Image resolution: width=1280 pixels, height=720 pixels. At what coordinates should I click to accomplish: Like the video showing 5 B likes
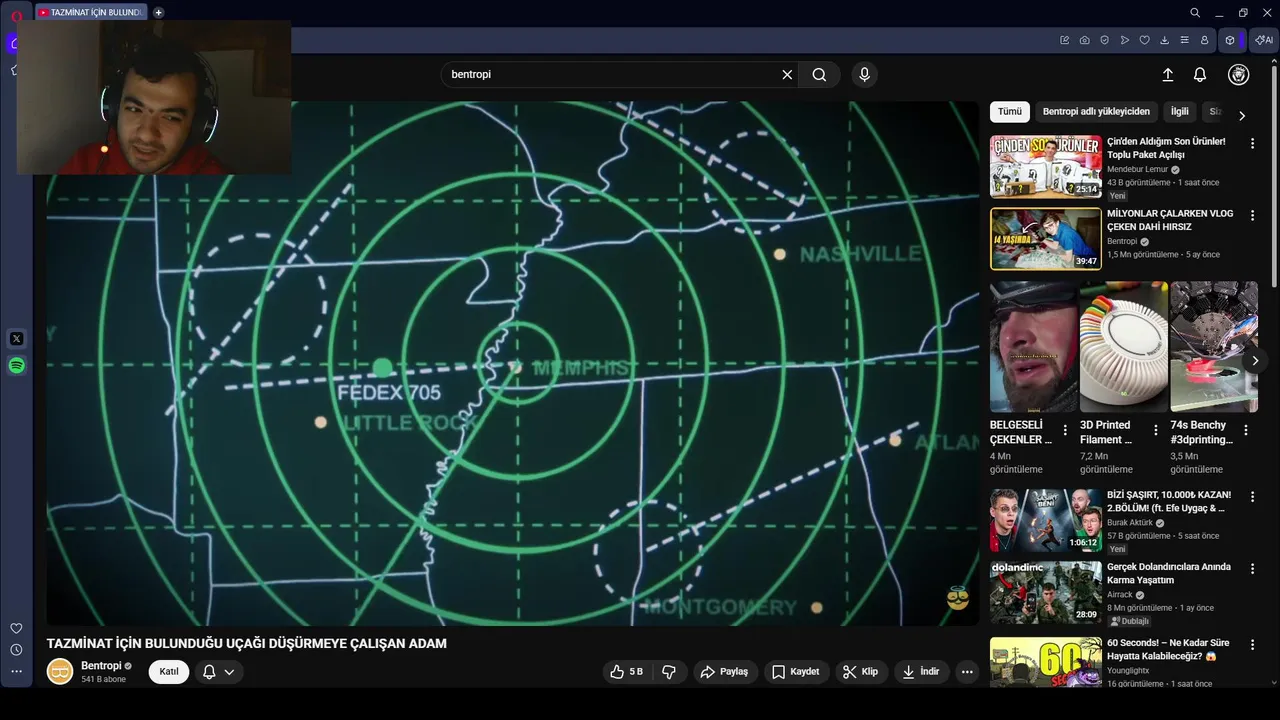coord(627,672)
